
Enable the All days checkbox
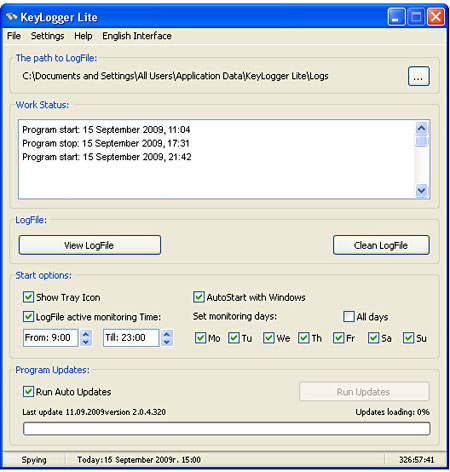[349, 316]
